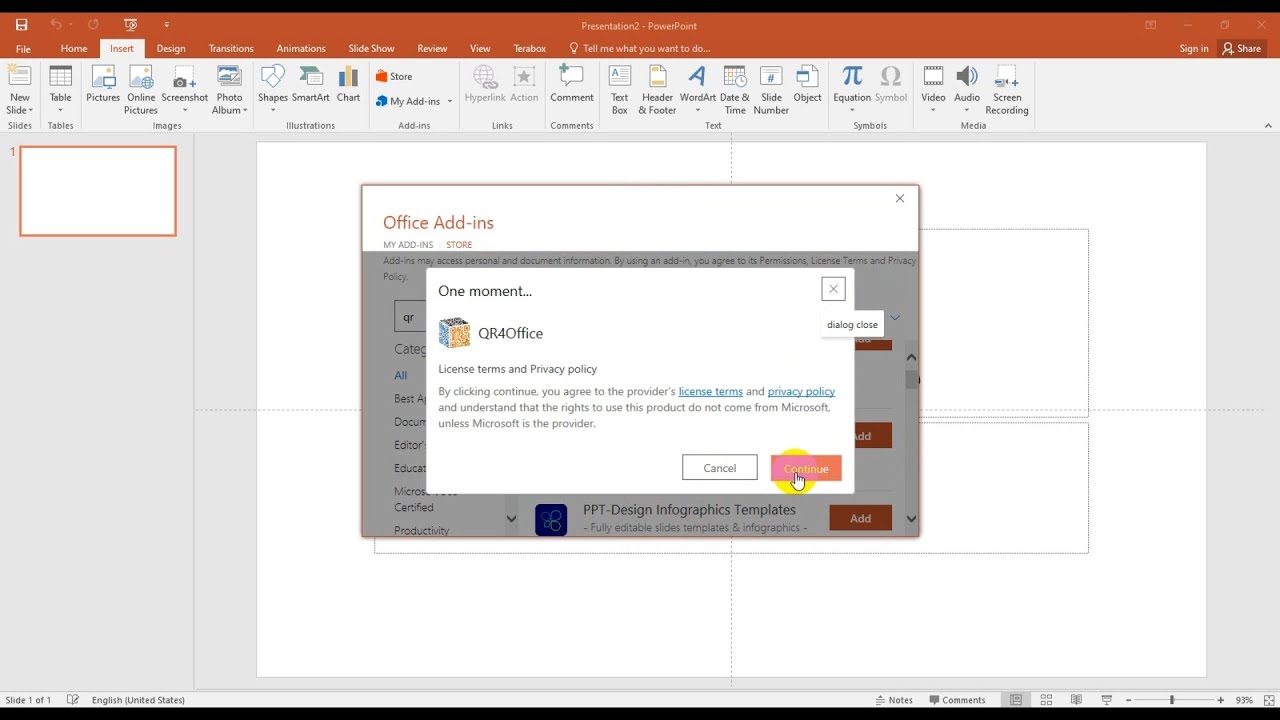Open the license terms link
Screen dimensions: 1280x720
pos(710,391)
